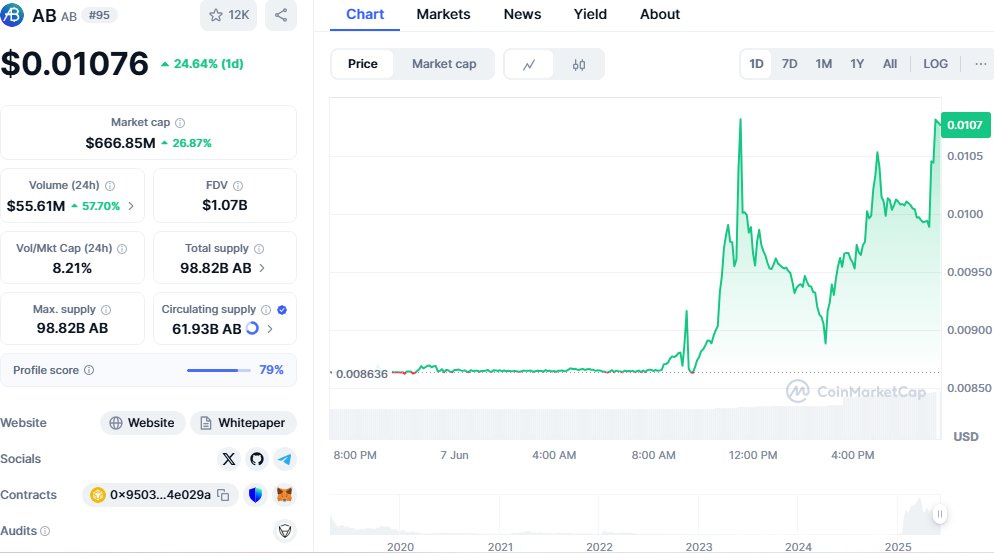
Task: Expand Volume (24h) details chevron
Action: coord(131,205)
